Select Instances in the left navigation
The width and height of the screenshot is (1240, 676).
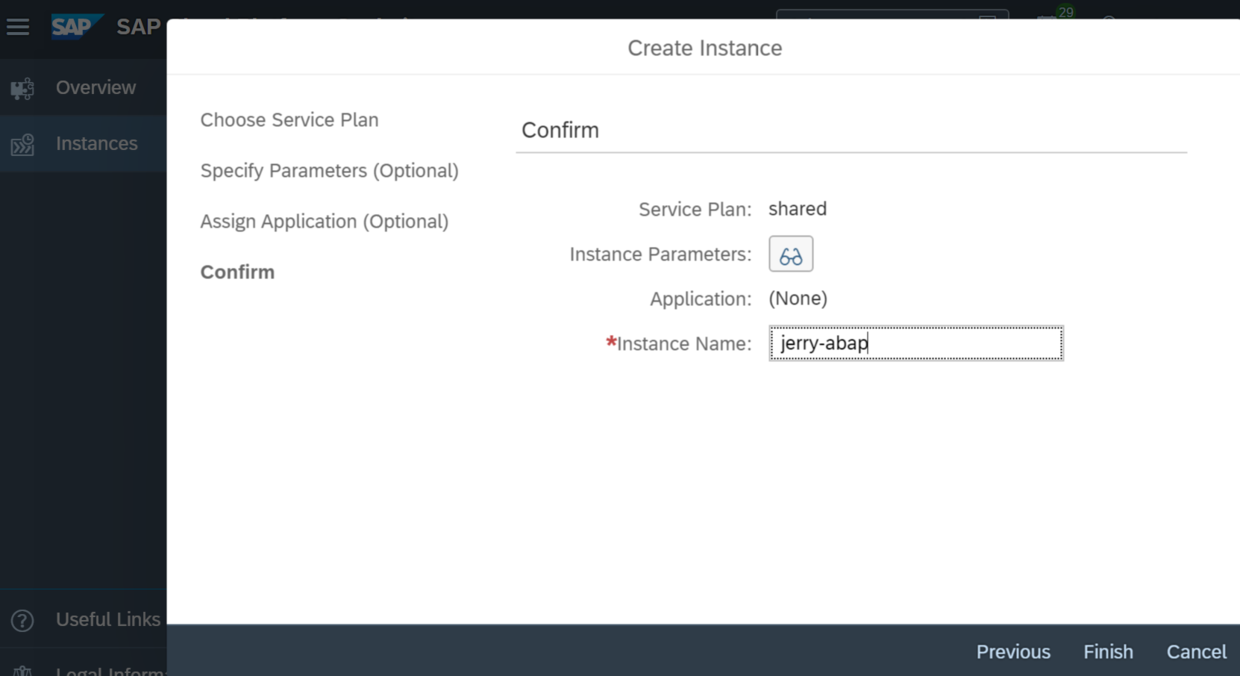click(x=97, y=144)
